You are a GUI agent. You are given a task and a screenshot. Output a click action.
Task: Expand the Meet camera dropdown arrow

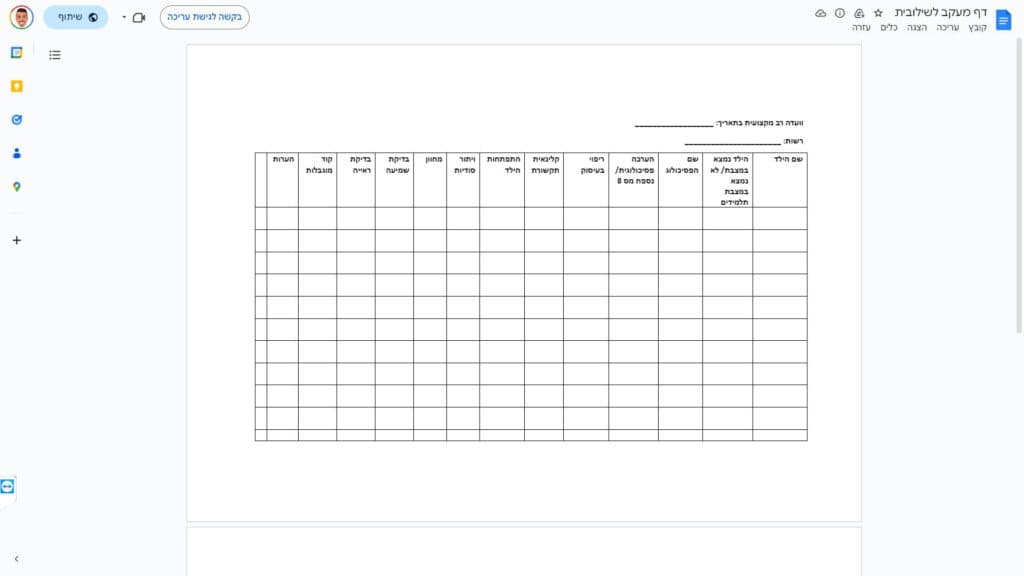pos(124,17)
